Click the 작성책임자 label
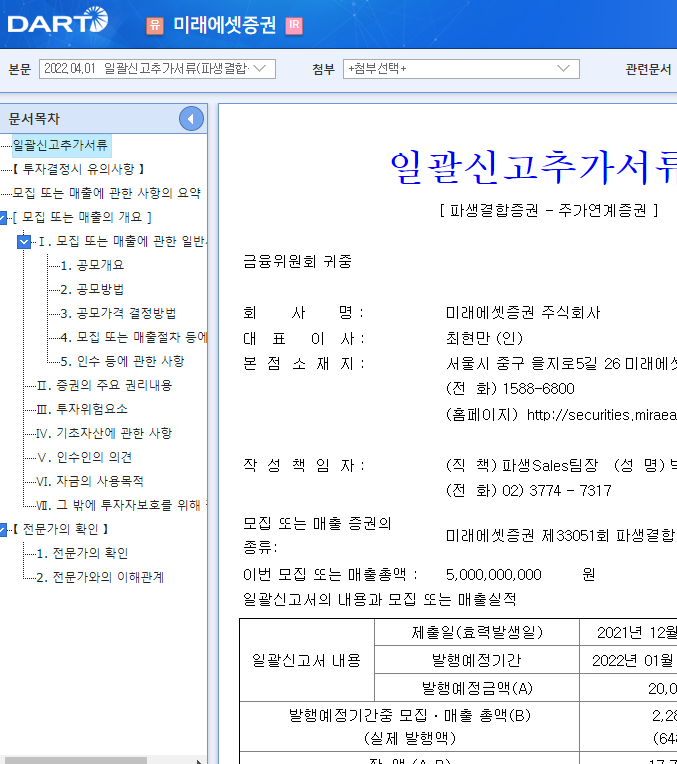The image size is (677, 764). [x=304, y=465]
